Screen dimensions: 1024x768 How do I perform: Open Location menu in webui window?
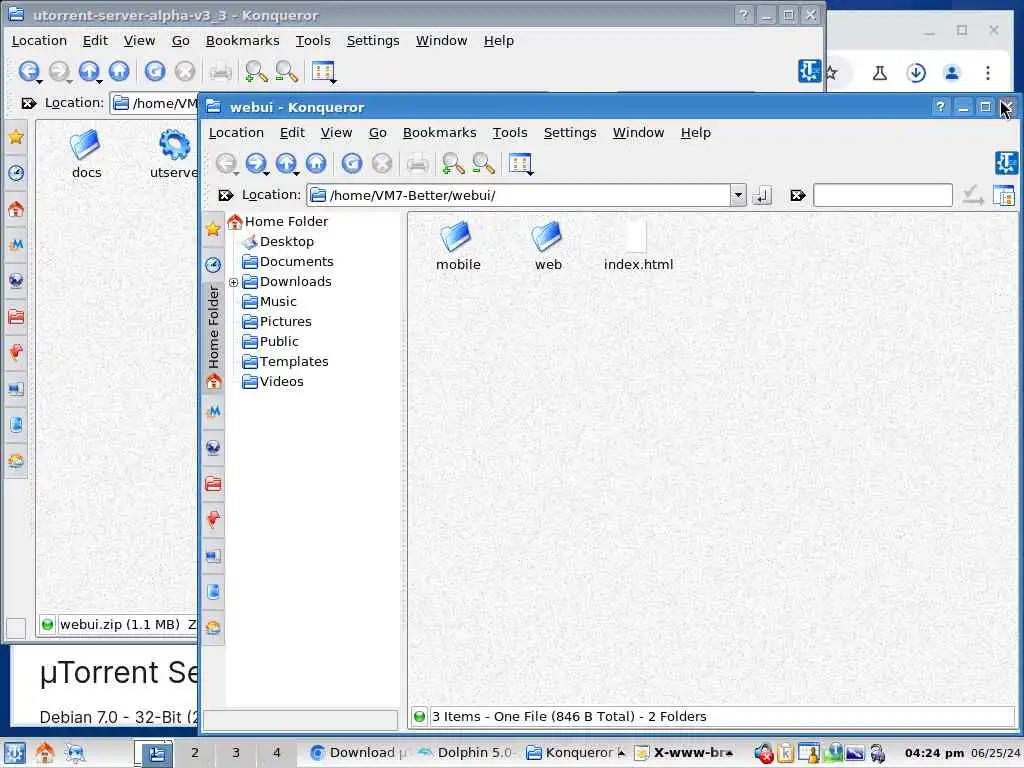tap(236, 133)
